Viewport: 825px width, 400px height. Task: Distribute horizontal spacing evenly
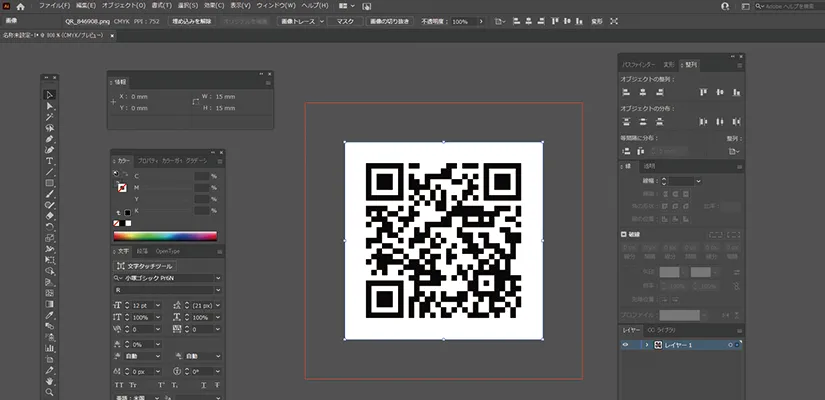coord(640,151)
